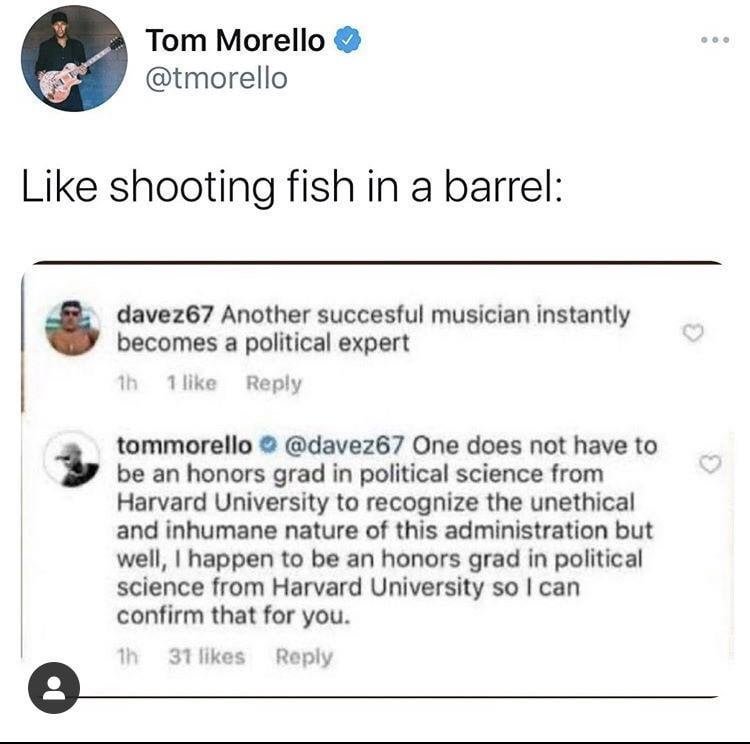Click Tom Morello's guitar profile picture

point(74,58)
